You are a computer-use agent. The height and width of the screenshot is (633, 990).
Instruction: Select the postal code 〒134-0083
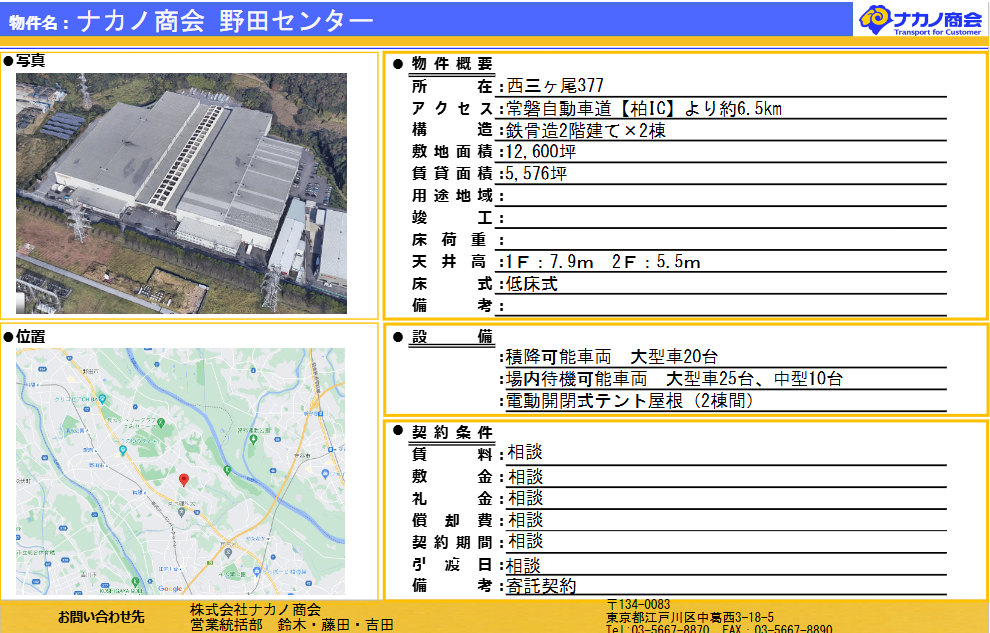click(x=638, y=605)
